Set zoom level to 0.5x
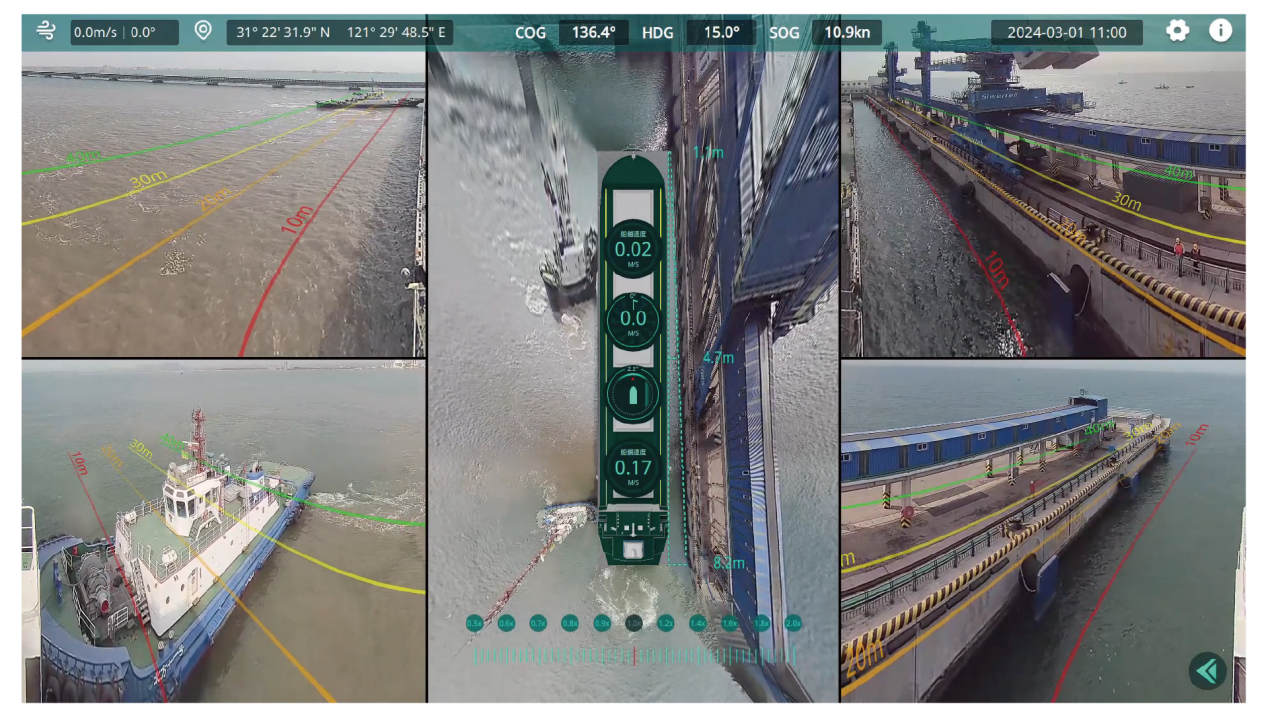This screenshot has width=1268, height=714. 475,623
